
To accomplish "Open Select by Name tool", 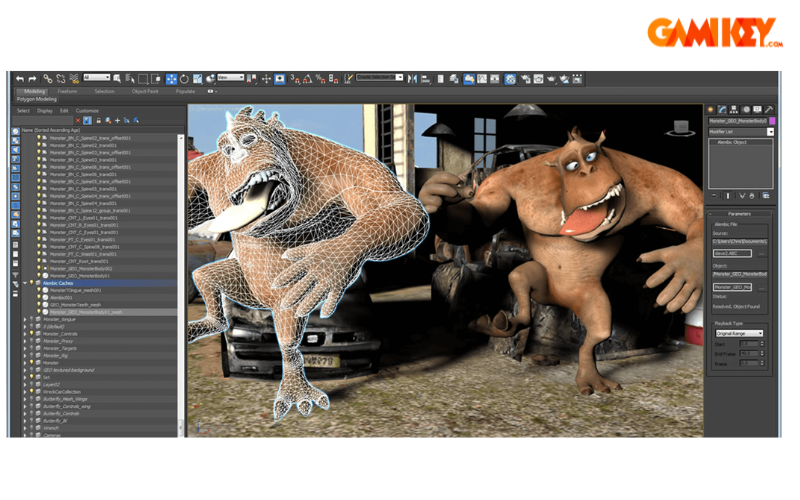I will coord(130,79).
